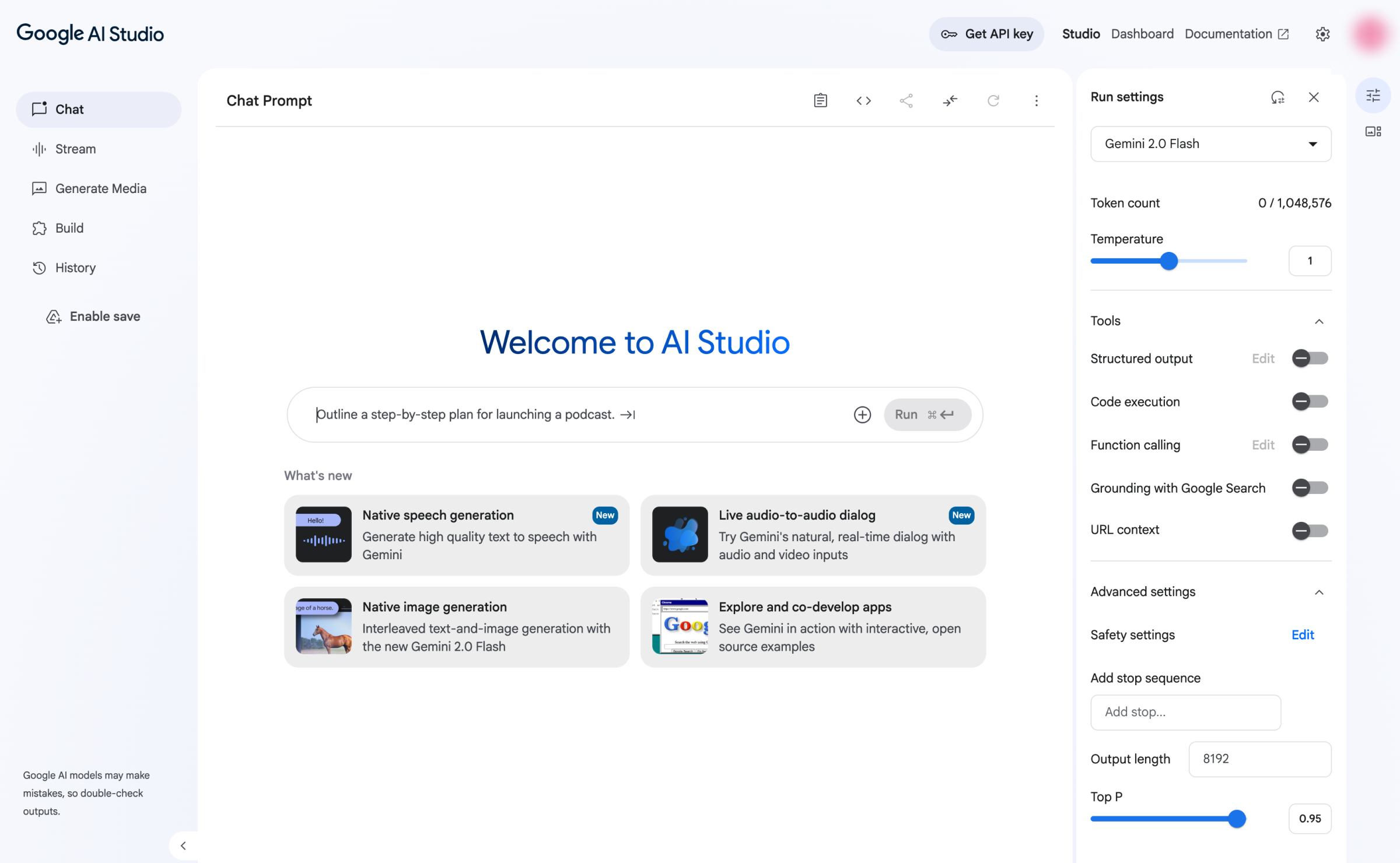Click the Temperature slider handle
Viewport: 1400px width, 863px height.
pyautogui.click(x=1168, y=261)
